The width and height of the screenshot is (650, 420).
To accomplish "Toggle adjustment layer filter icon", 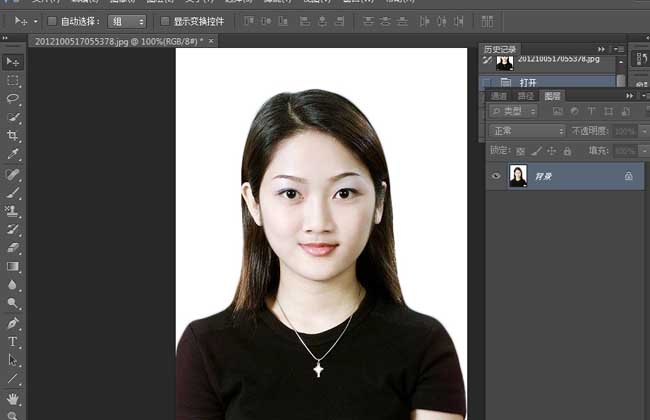I will point(575,111).
